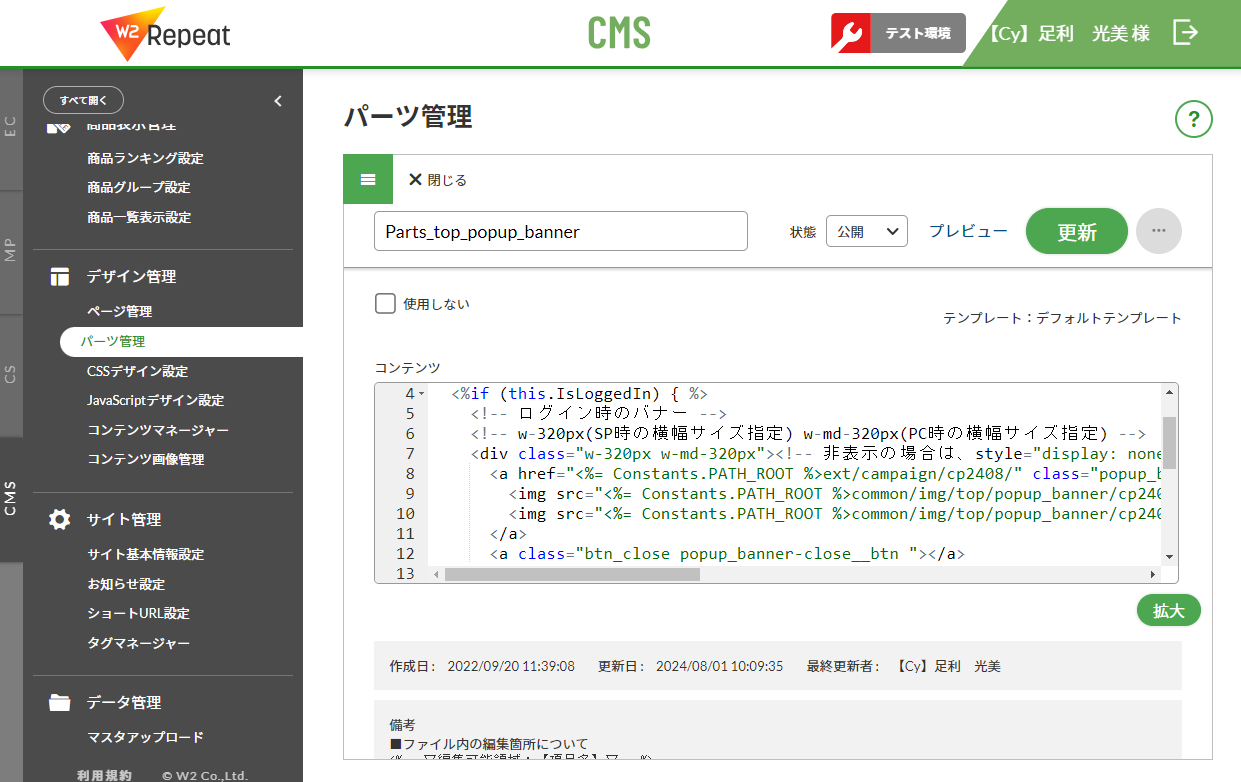Click the wrench test environment icon
Screen dimensions: 1241x782
point(851,33)
